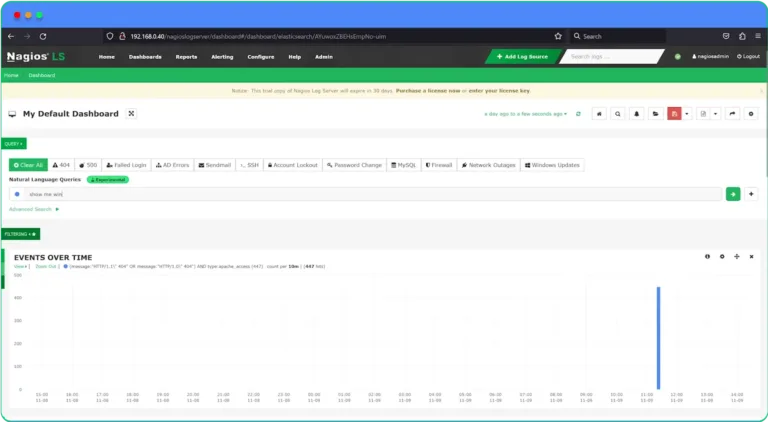Click the share arrow icon button
This screenshot has height=422, width=768.
pos(732,114)
